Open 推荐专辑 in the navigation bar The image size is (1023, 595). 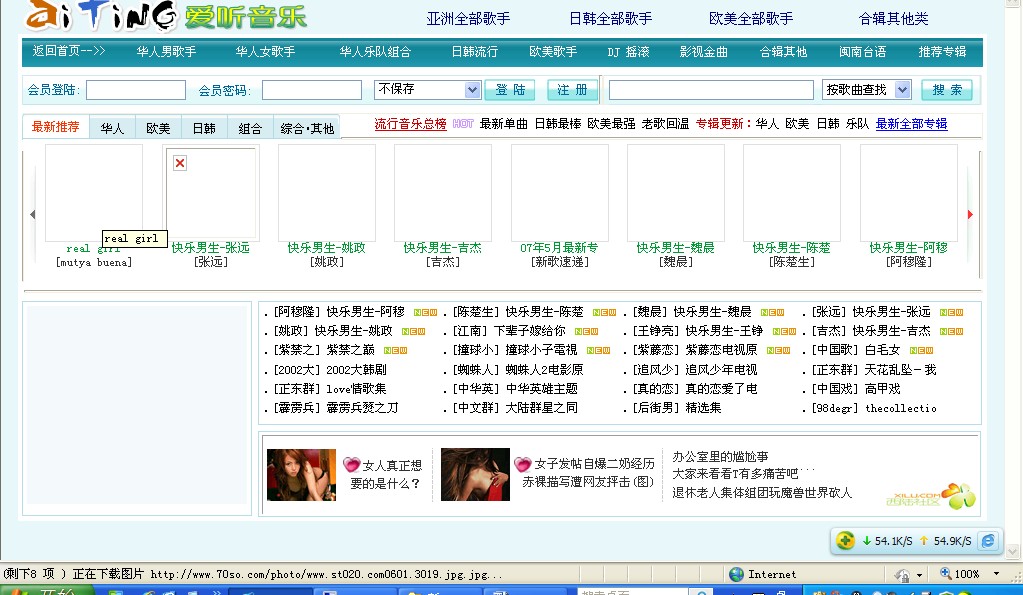[x=942, y=52]
